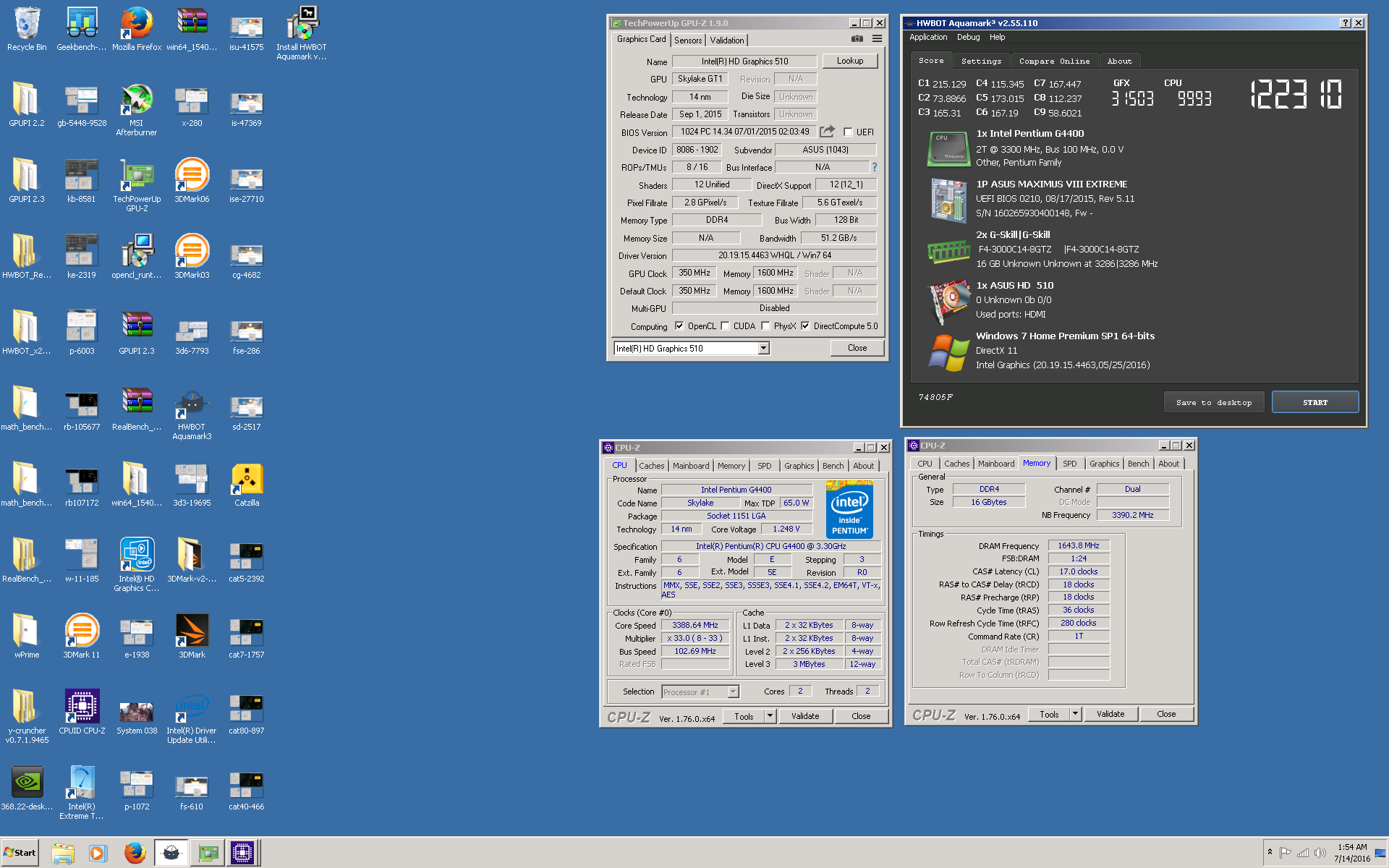Open Windows Explorer from taskbar
Image resolution: width=1389 pixels, height=868 pixels.
click(x=63, y=853)
